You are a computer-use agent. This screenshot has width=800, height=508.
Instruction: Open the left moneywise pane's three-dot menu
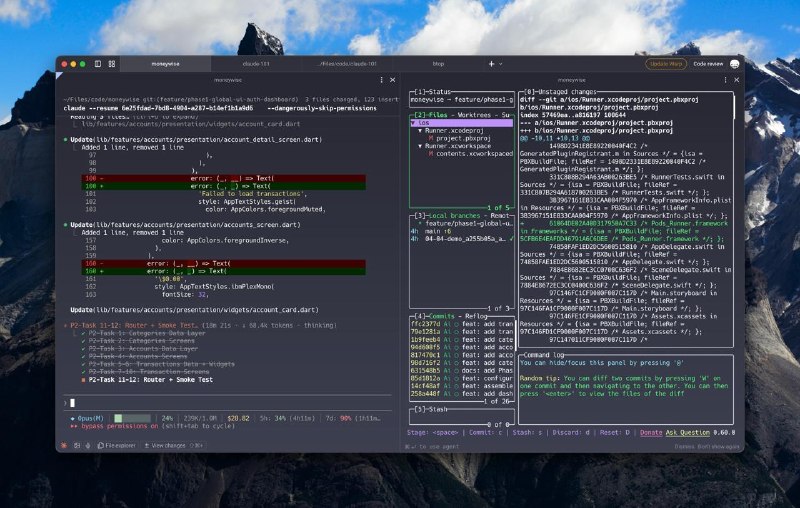[x=381, y=79]
